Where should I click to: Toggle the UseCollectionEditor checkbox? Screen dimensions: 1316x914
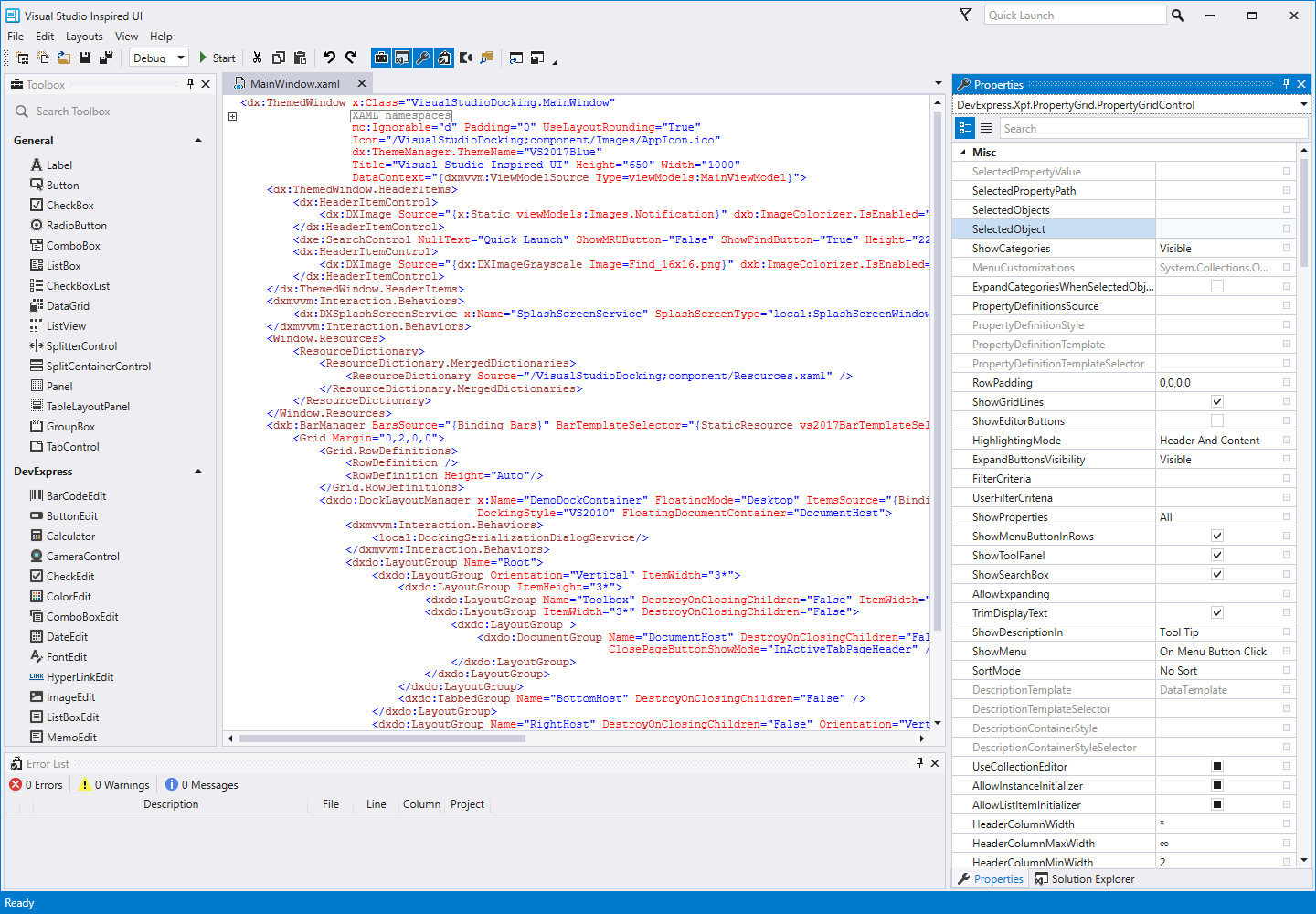click(1217, 766)
